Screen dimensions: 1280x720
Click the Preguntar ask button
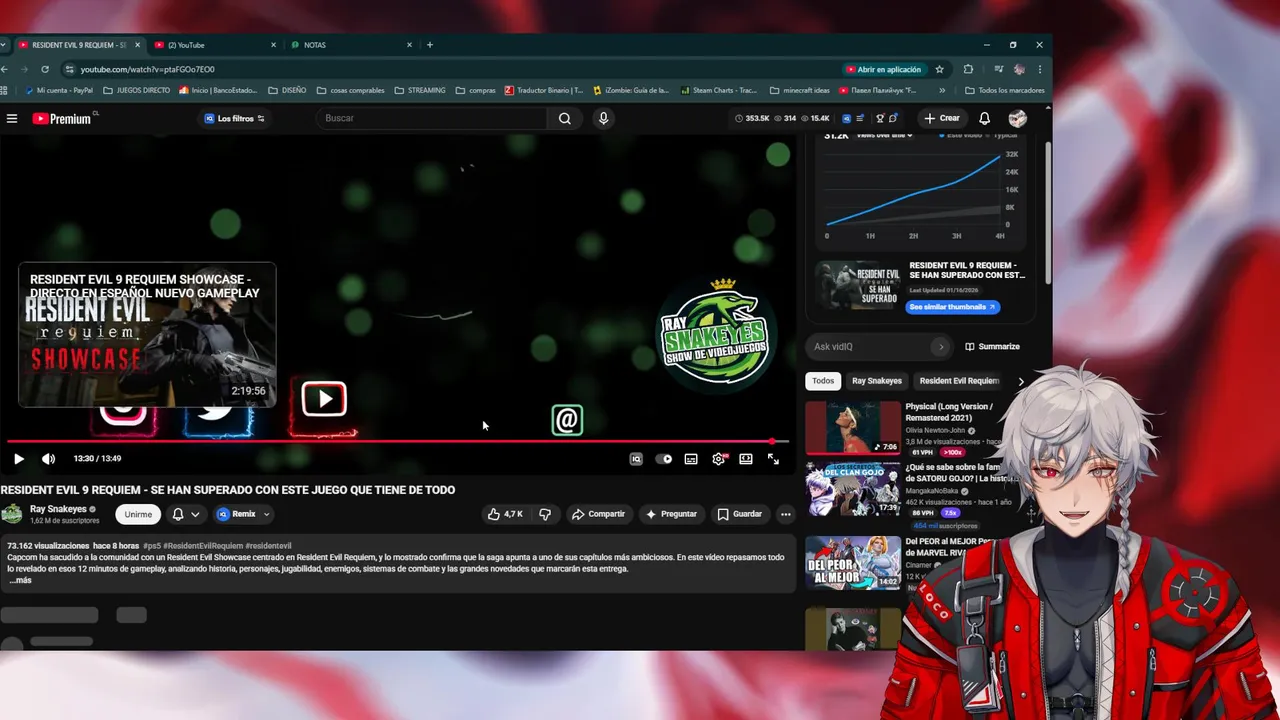coord(671,514)
